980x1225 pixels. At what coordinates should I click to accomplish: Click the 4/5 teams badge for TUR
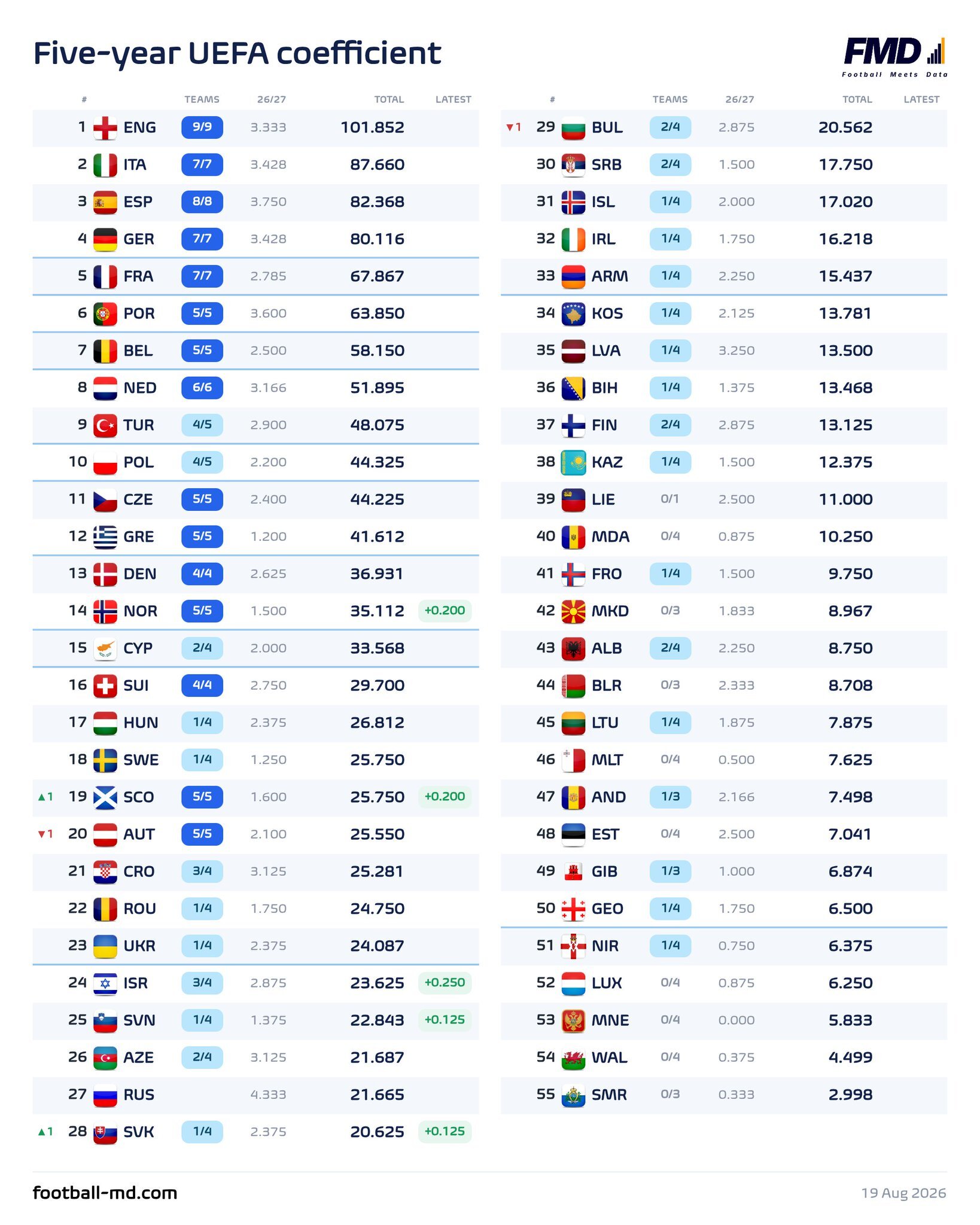(202, 425)
